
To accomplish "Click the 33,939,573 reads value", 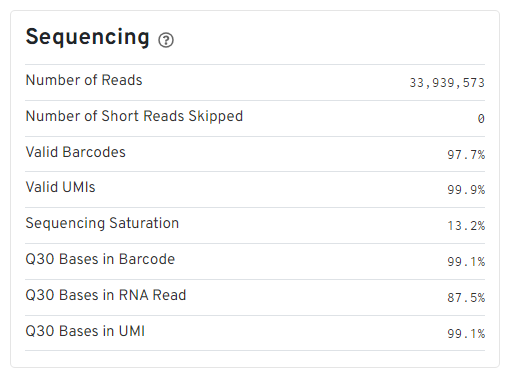I will 447,83.
